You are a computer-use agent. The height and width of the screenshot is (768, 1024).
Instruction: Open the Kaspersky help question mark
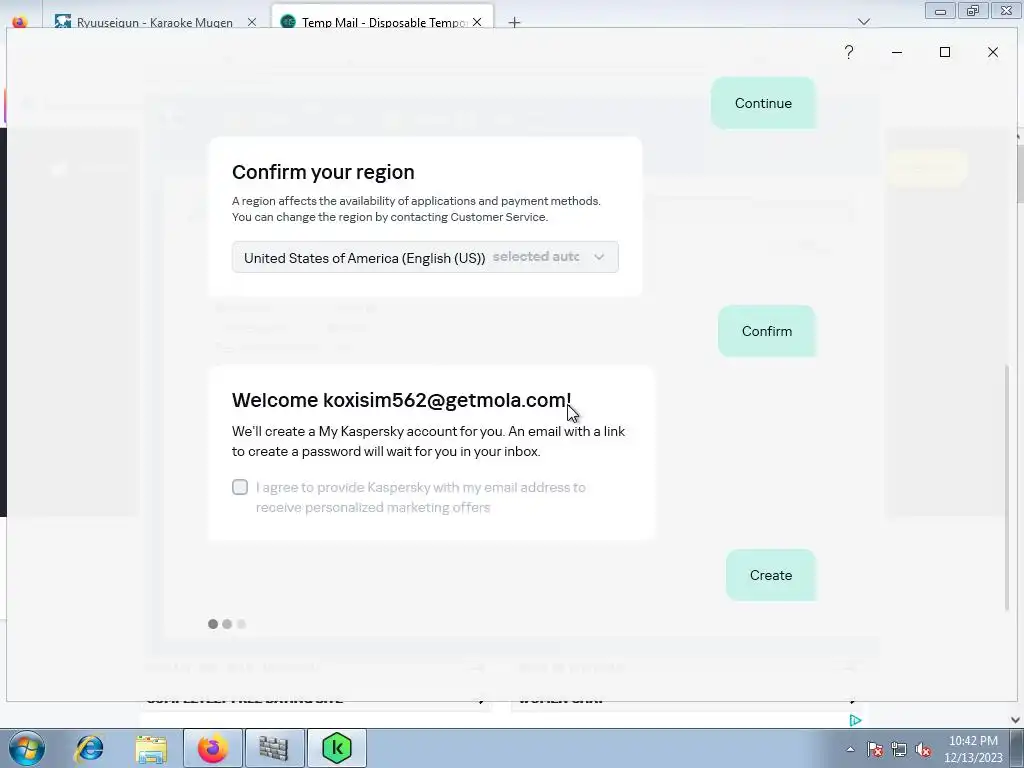pyautogui.click(x=848, y=52)
